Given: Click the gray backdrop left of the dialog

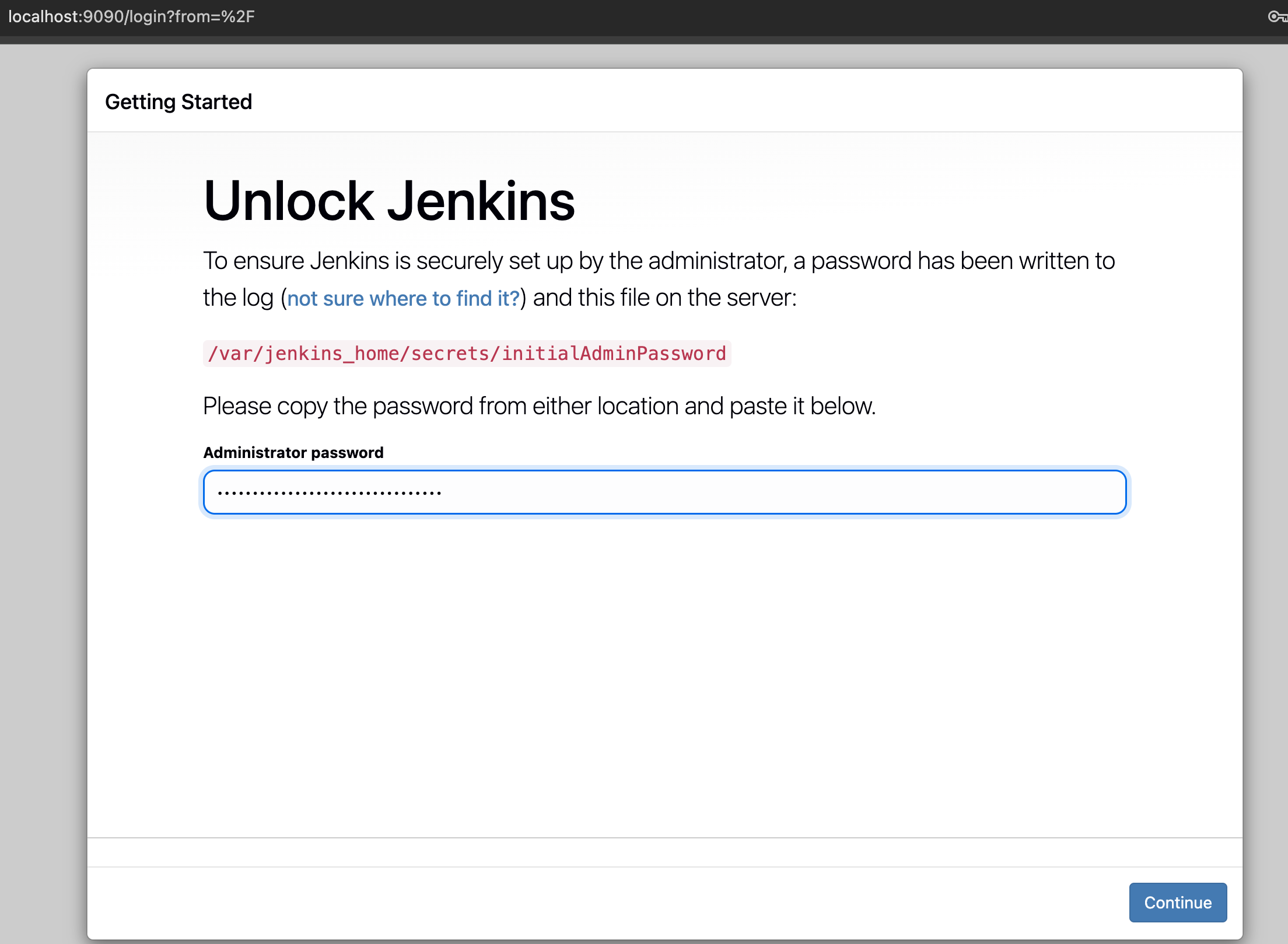Looking at the screenshot, I should 43,467.
